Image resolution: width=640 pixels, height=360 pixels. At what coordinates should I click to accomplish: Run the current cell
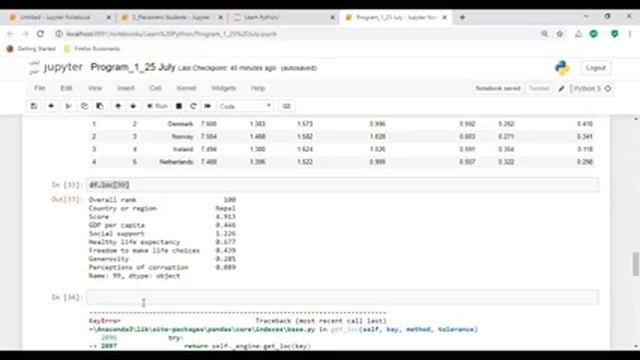pyautogui.click(x=158, y=106)
